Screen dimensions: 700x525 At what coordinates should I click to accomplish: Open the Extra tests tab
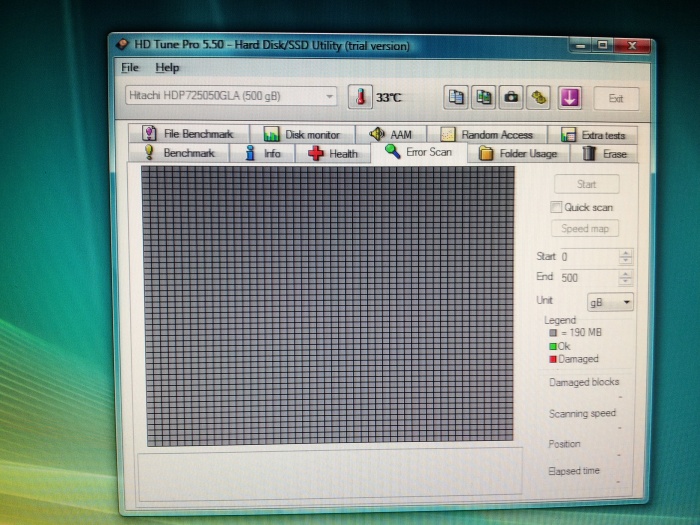593,135
